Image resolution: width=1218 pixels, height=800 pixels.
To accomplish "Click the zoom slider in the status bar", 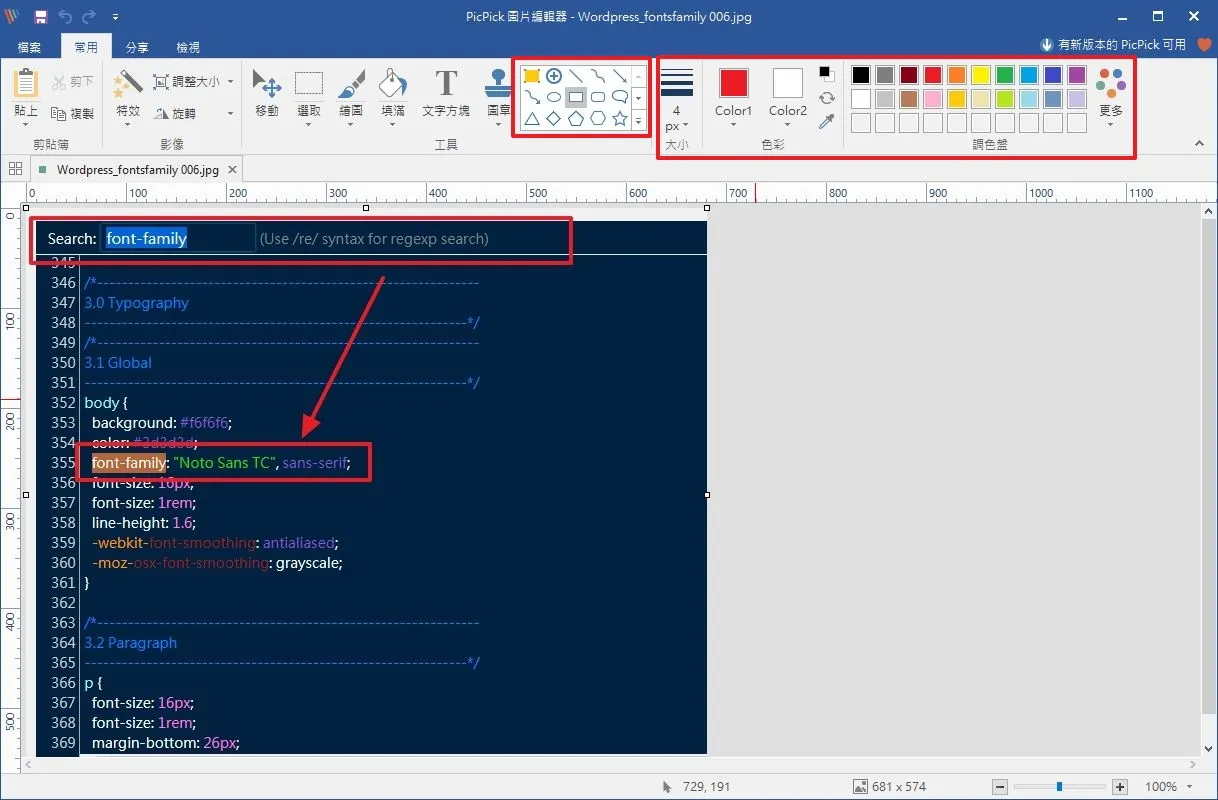I will click(1060, 787).
